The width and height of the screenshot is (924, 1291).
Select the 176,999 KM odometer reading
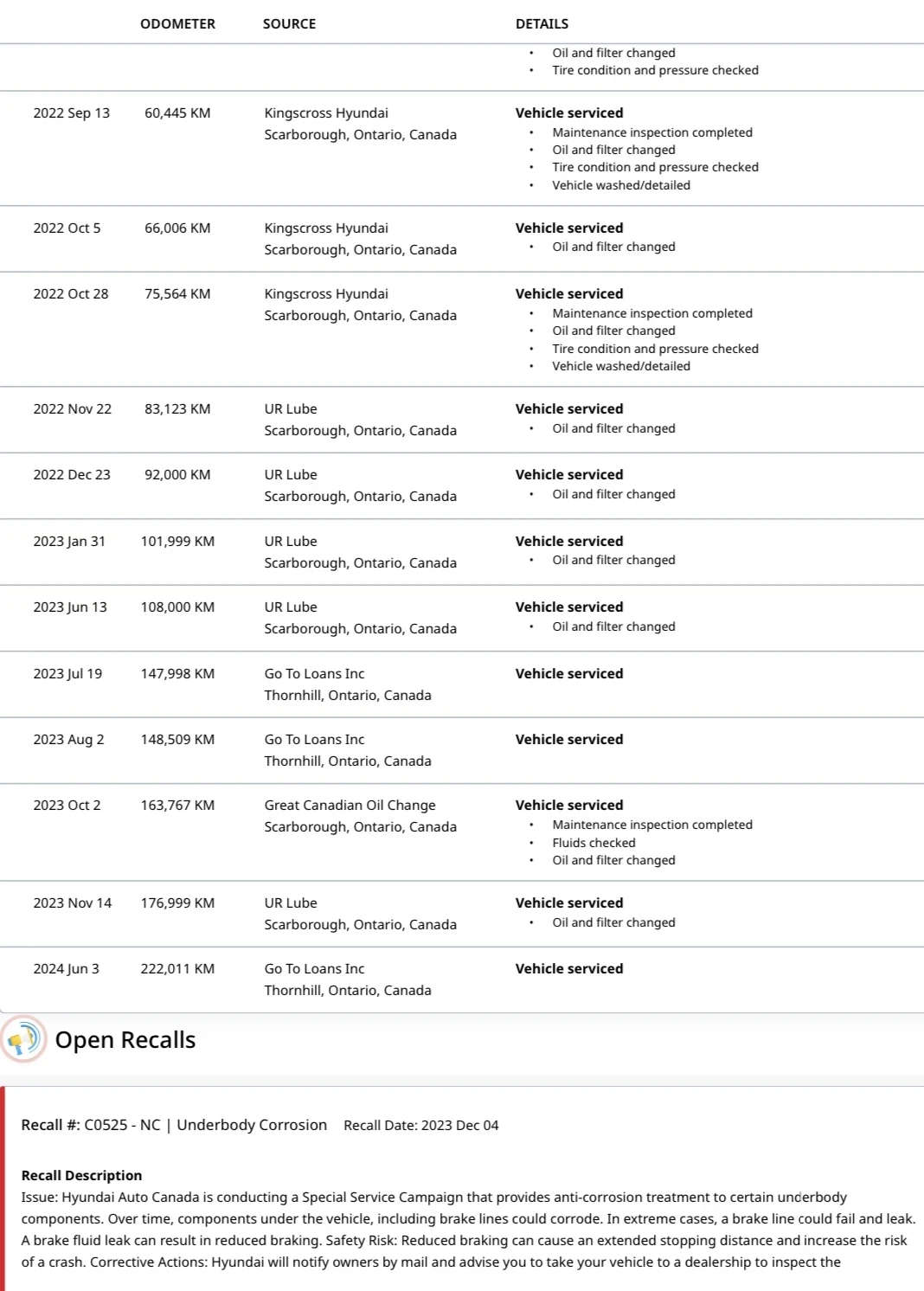point(177,903)
